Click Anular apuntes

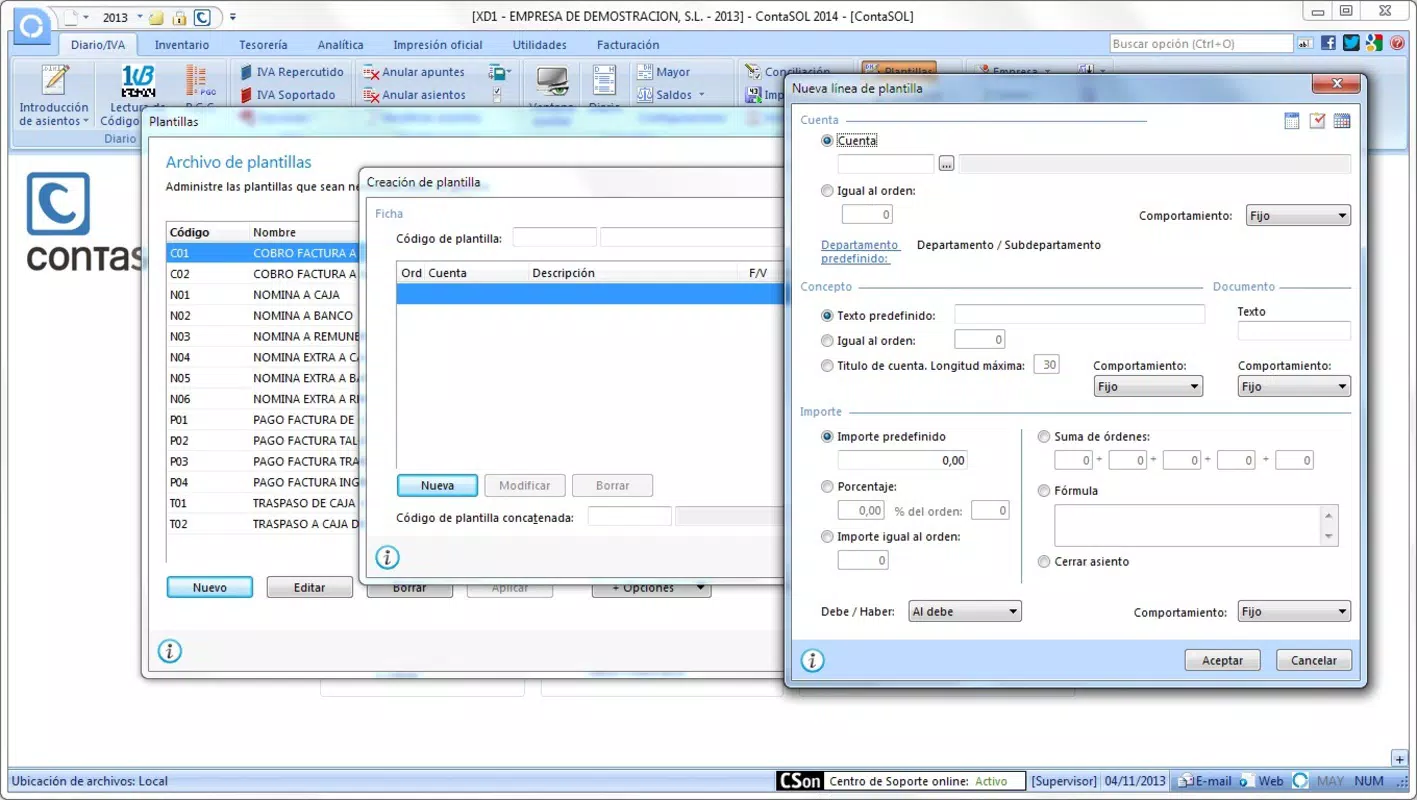[x=414, y=72]
